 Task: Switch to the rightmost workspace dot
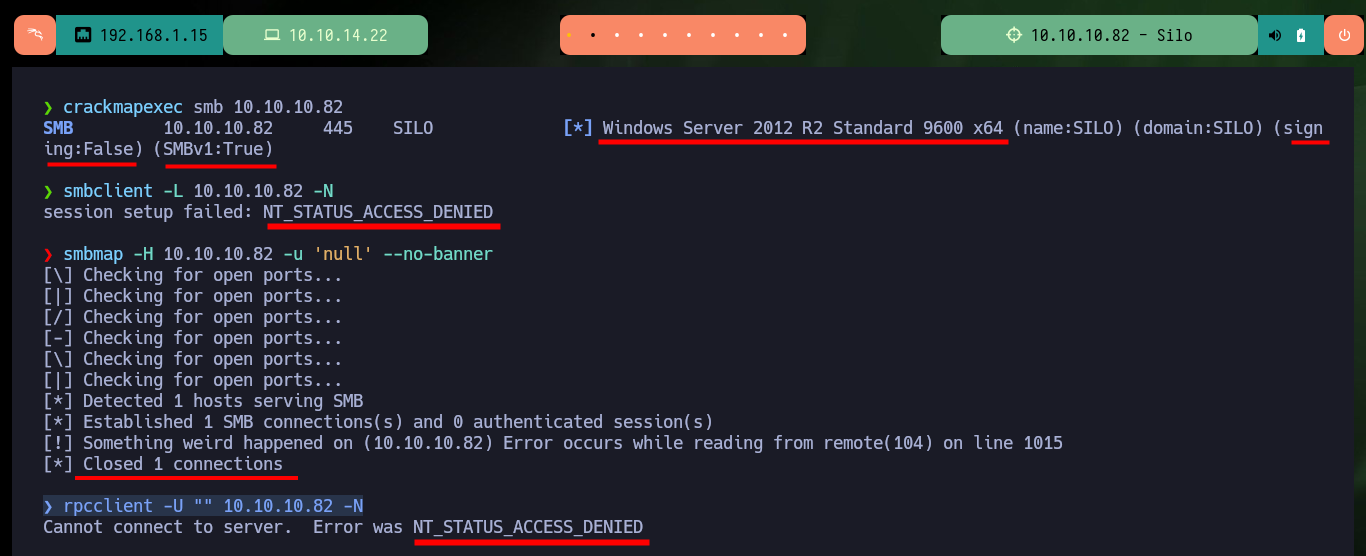pos(787,35)
